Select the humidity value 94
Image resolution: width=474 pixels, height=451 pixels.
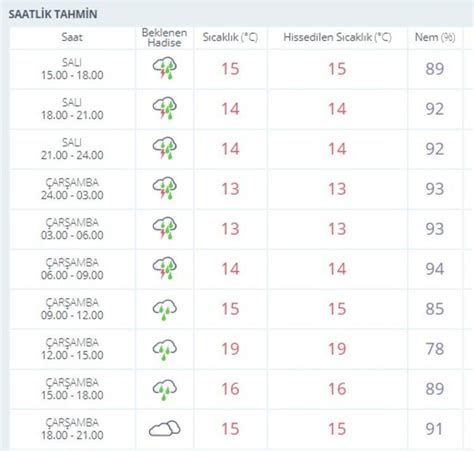tap(435, 269)
